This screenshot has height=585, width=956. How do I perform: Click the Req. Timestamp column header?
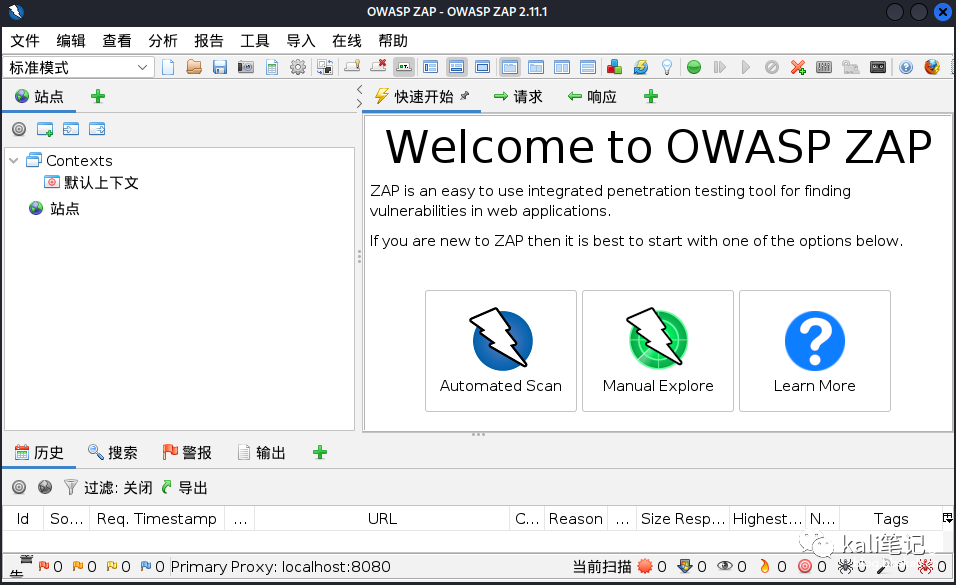pos(157,519)
